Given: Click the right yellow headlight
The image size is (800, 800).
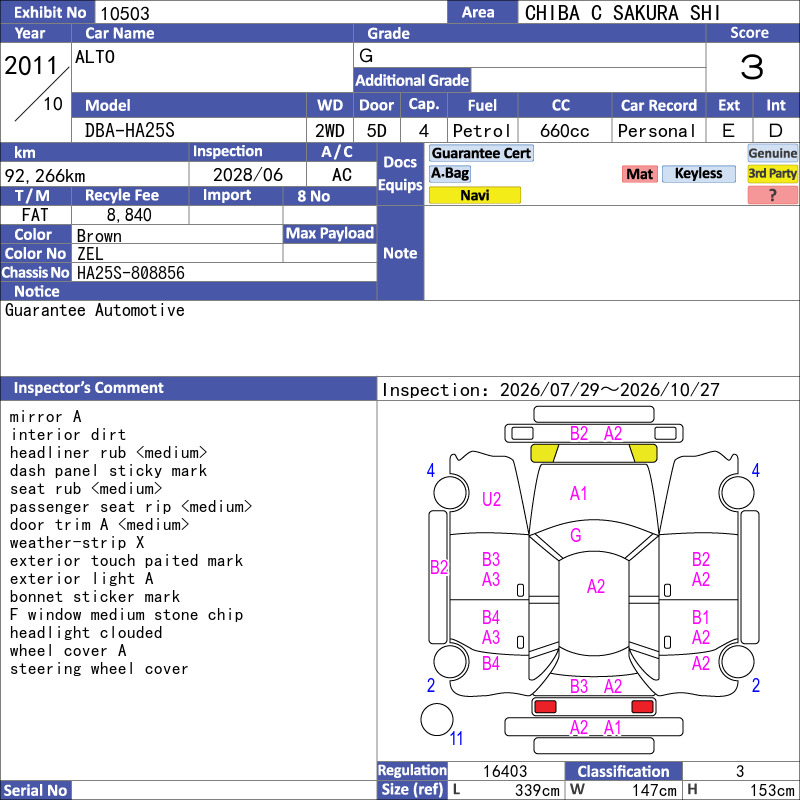Looking at the screenshot, I should [x=643, y=453].
